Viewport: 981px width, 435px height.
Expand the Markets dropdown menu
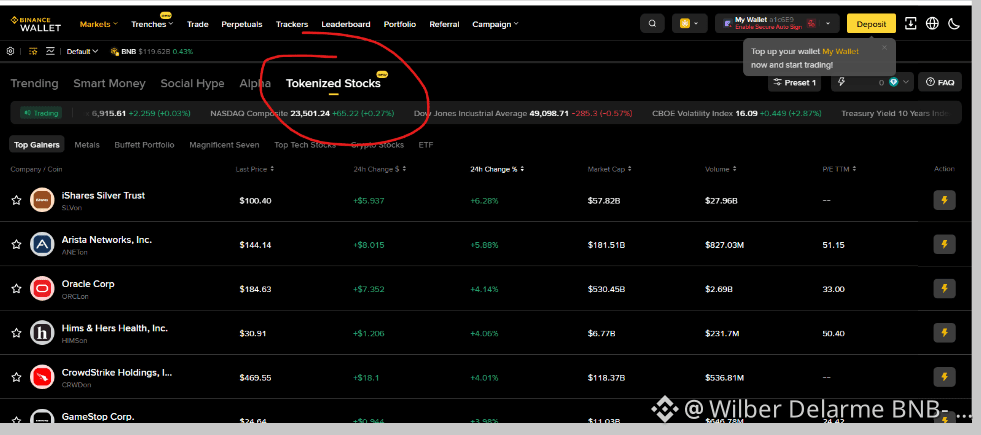99,24
